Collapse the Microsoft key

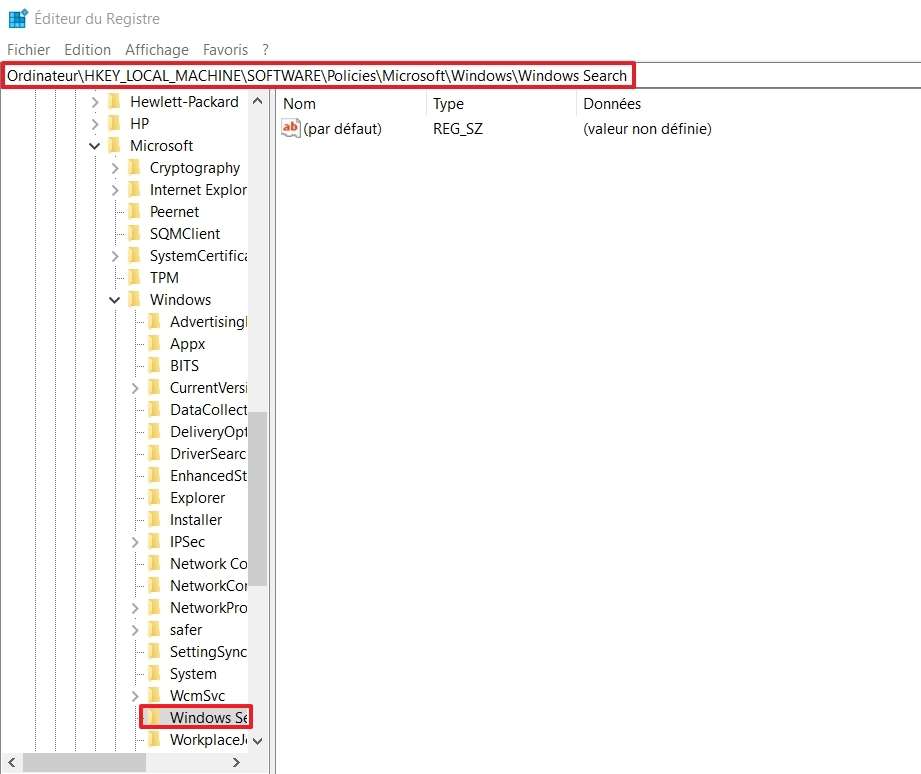pos(95,146)
